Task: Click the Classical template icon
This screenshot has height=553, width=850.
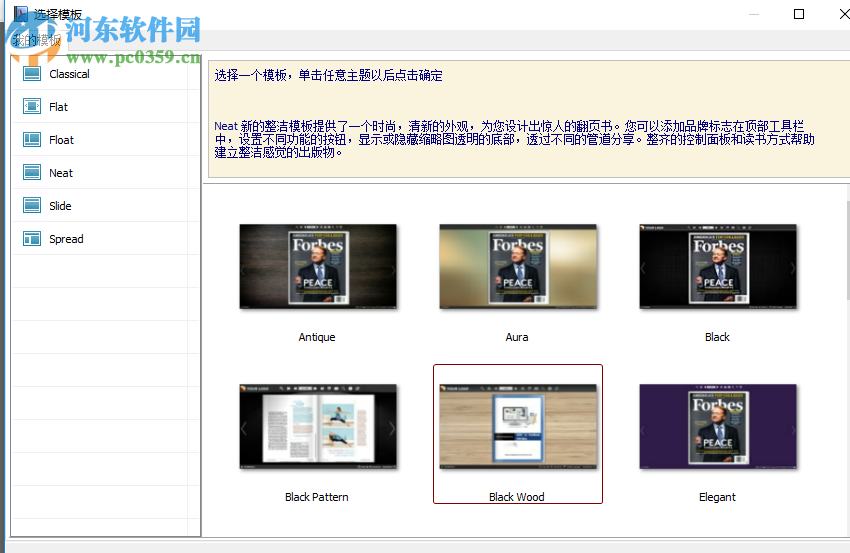Action: (x=32, y=74)
